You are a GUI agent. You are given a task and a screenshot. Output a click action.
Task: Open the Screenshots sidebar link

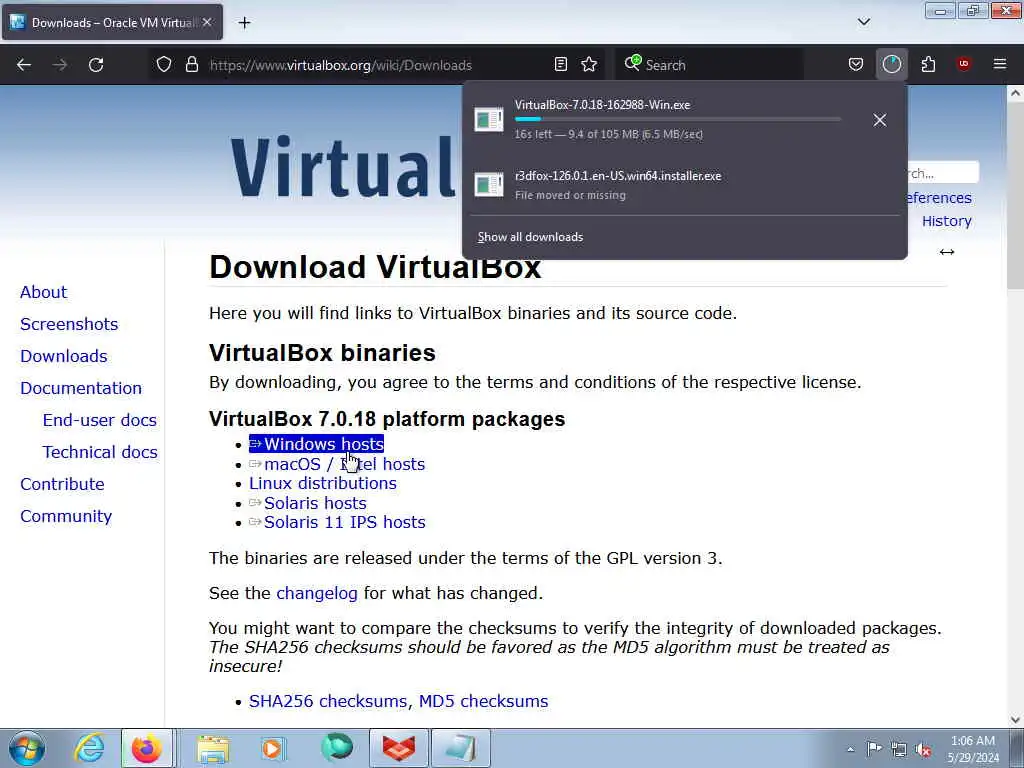pos(69,324)
